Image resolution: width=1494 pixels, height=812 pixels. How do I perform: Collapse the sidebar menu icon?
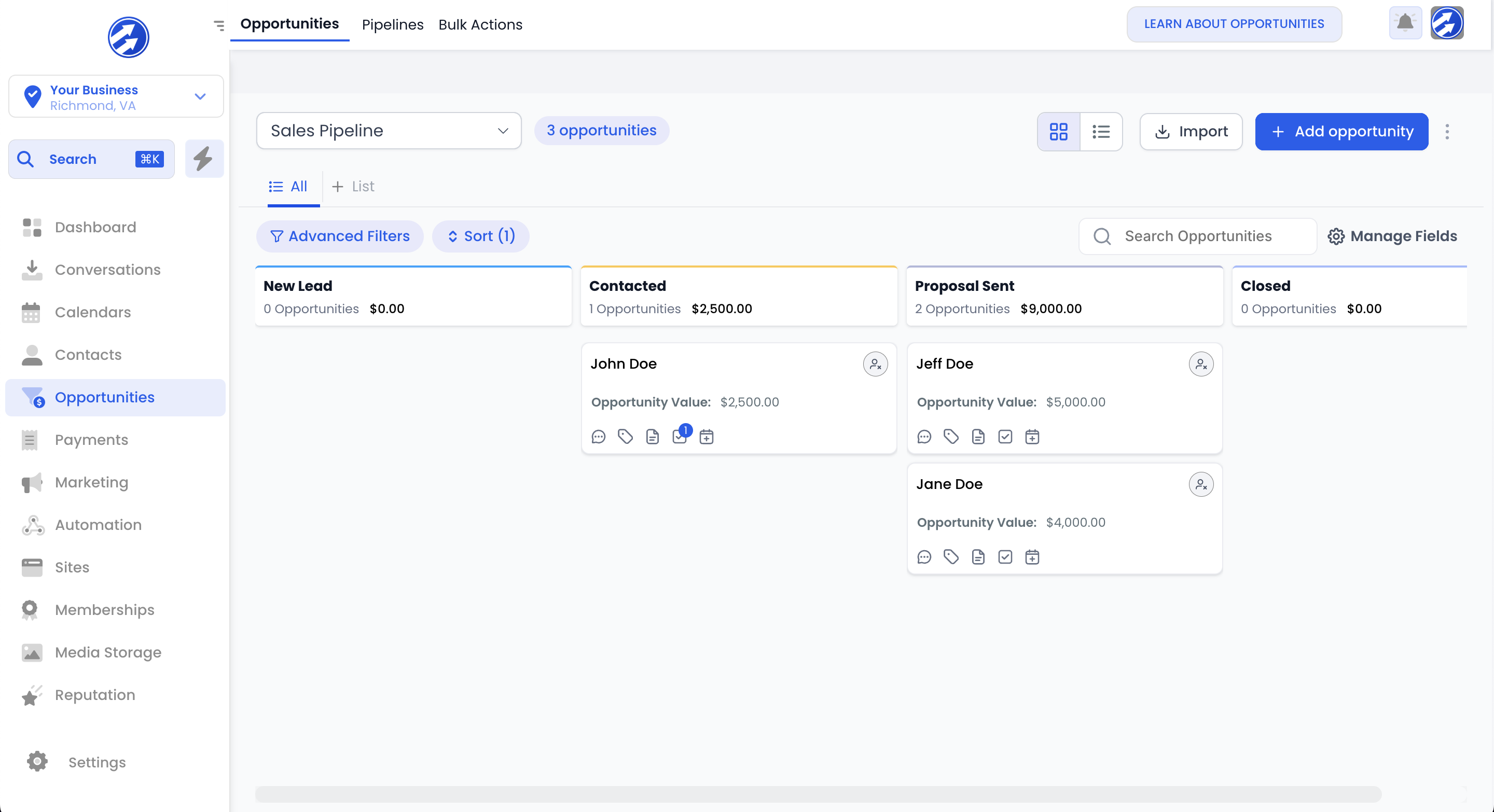point(218,25)
